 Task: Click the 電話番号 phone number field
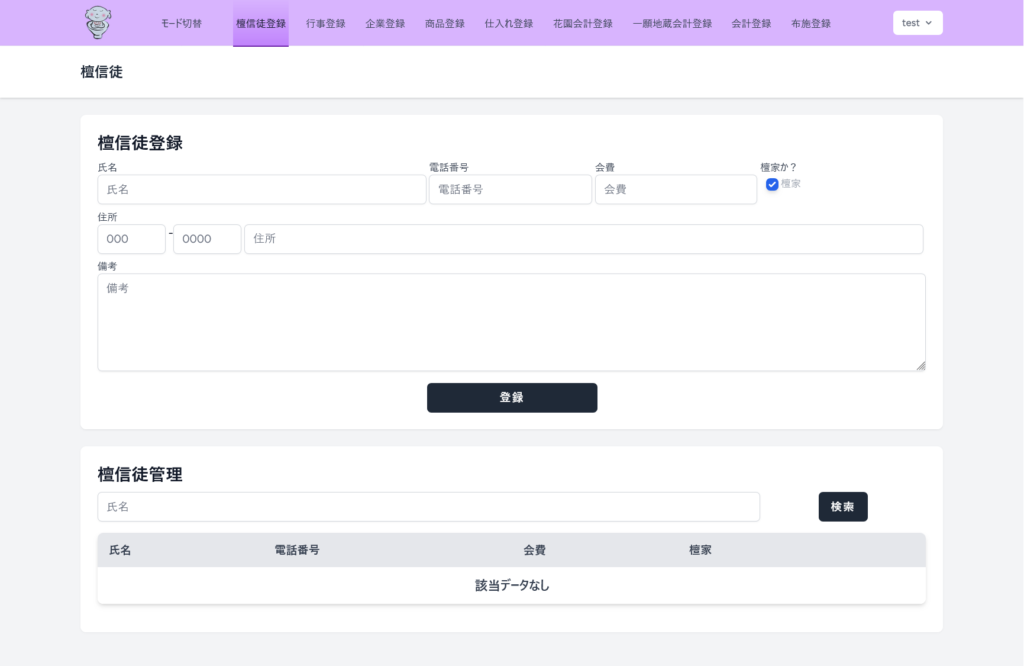coord(510,189)
